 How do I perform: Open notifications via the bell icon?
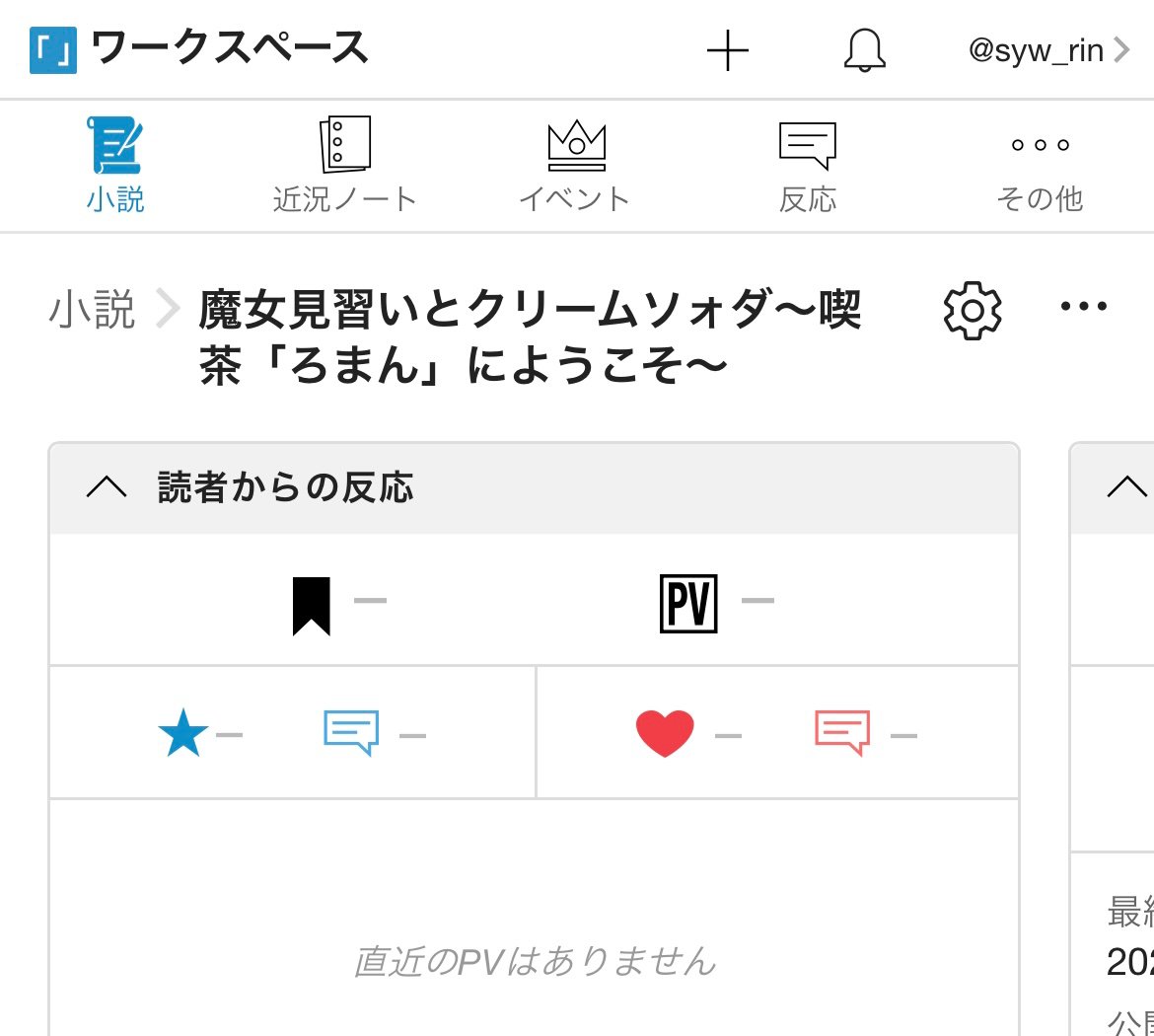point(864,50)
